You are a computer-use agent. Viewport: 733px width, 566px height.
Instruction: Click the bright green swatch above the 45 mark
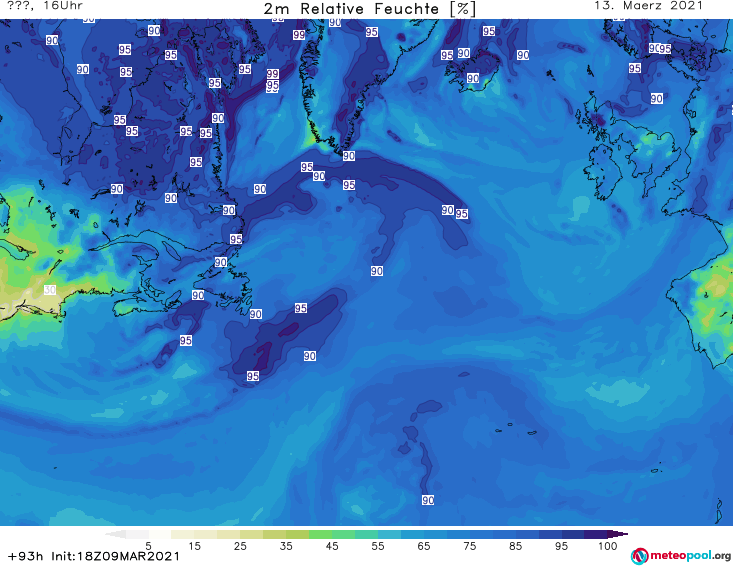click(x=320, y=534)
